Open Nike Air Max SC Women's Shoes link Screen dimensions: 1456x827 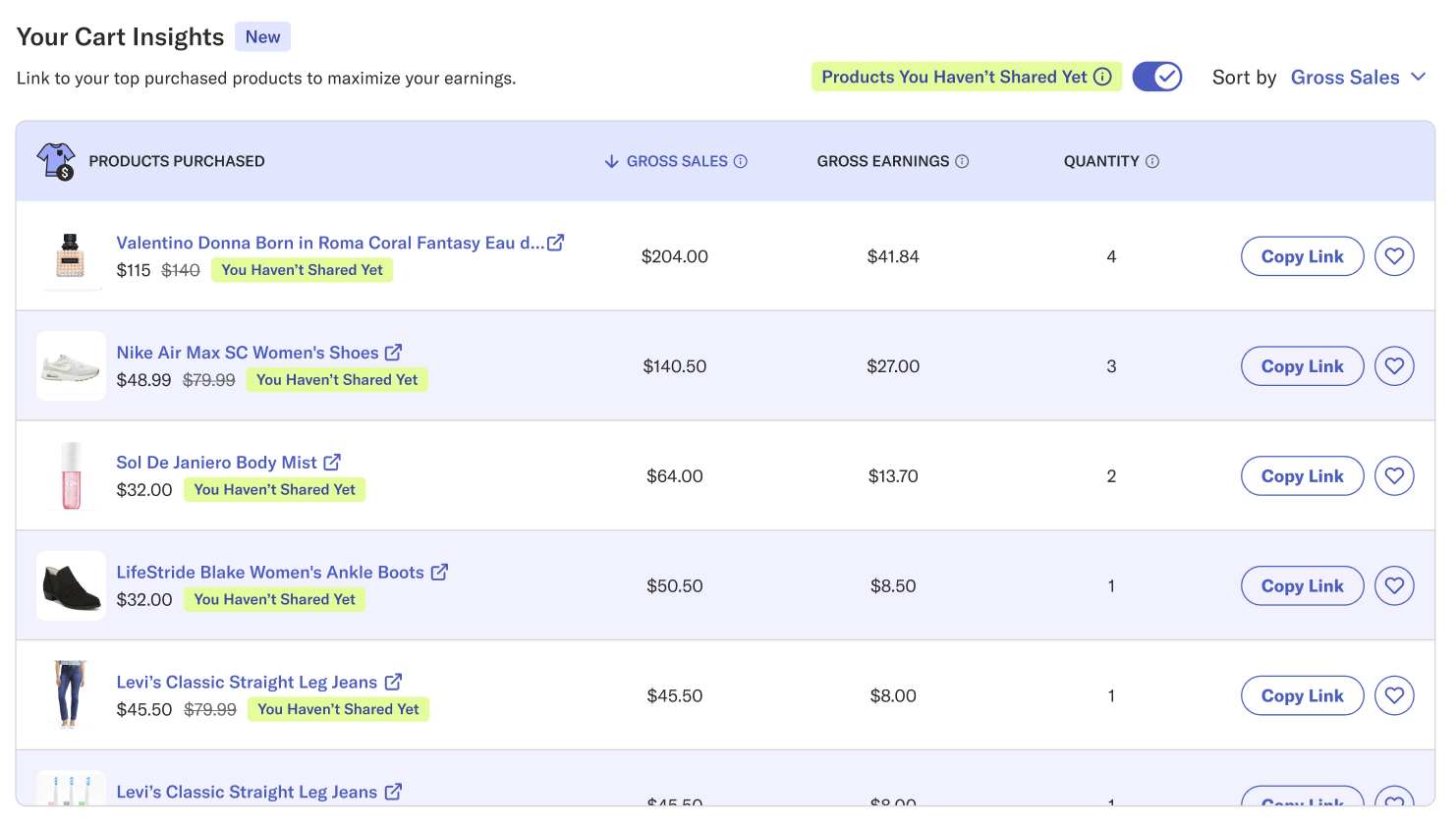pos(248,353)
